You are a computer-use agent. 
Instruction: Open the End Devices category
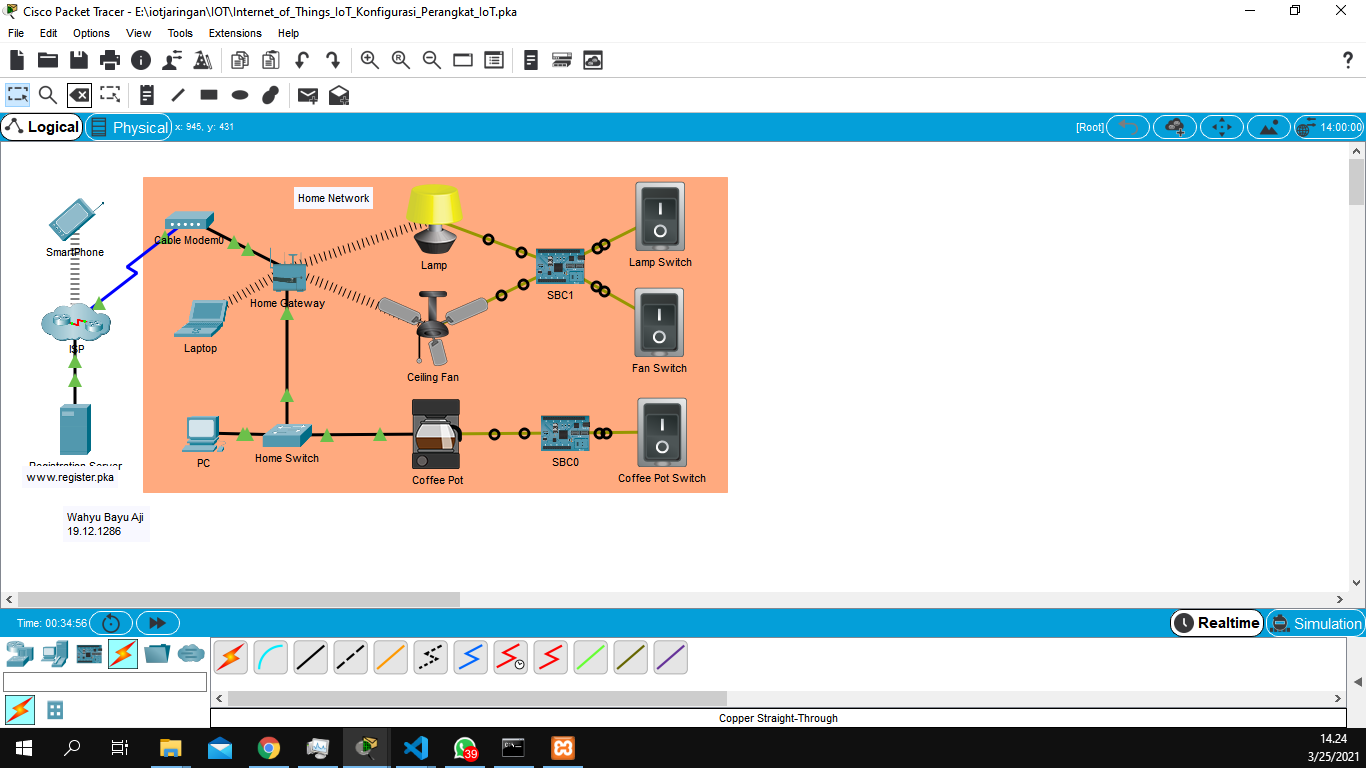point(53,657)
